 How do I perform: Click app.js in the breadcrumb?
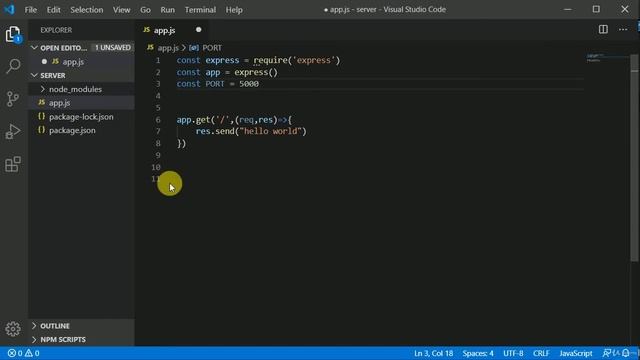pyautogui.click(x=168, y=48)
